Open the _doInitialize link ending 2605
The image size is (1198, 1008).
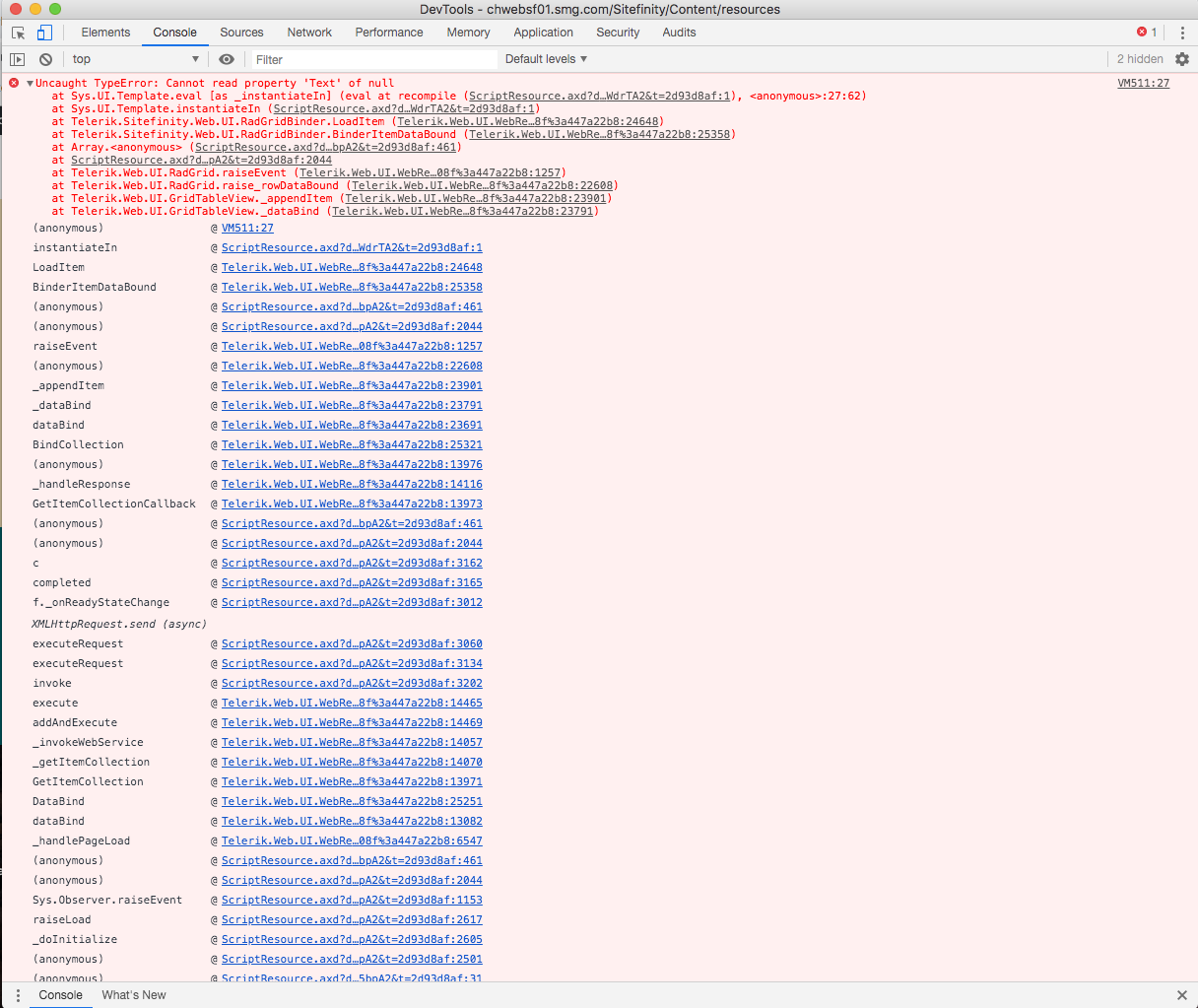(x=352, y=940)
